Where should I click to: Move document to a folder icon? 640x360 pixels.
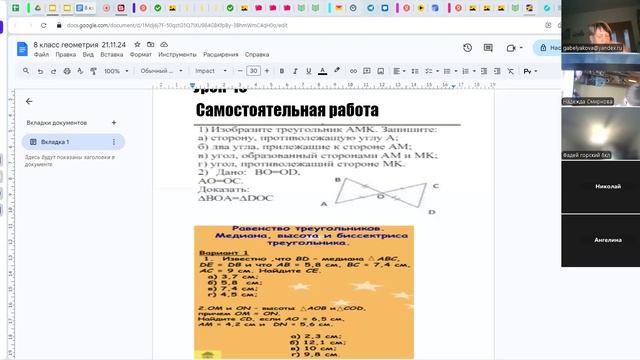click(151, 44)
